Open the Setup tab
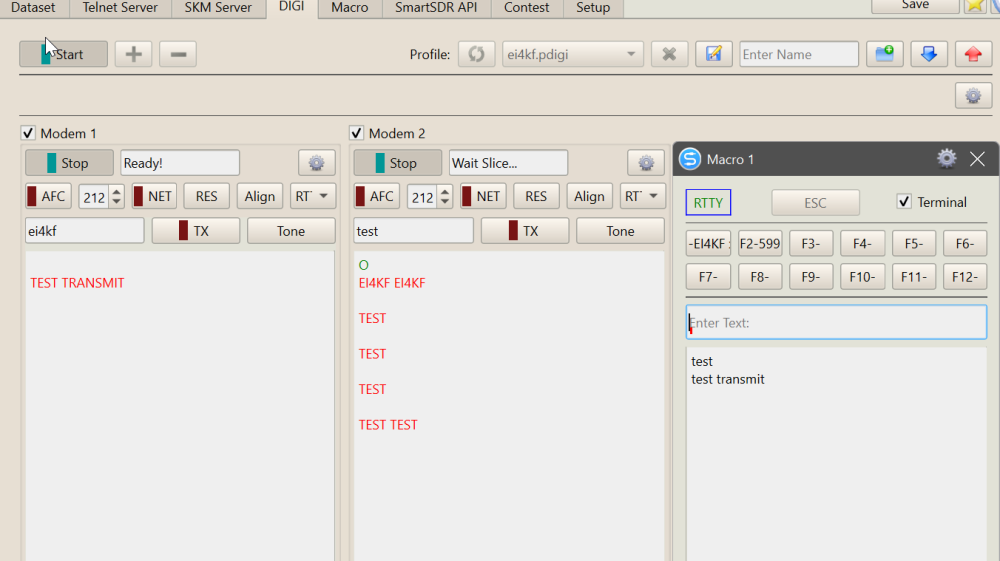 point(593,8)
